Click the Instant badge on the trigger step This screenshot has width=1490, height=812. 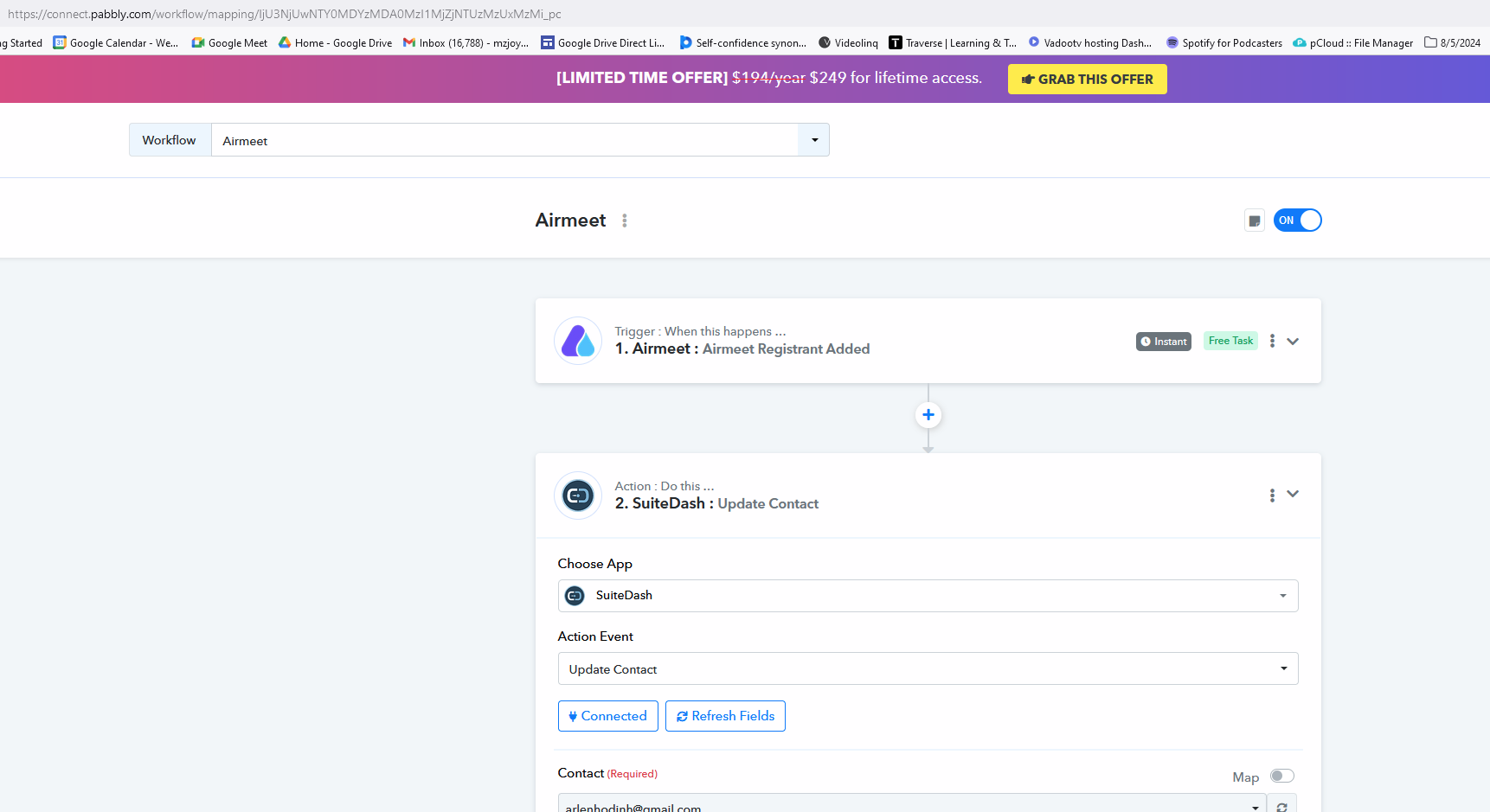coord(1164,342)
